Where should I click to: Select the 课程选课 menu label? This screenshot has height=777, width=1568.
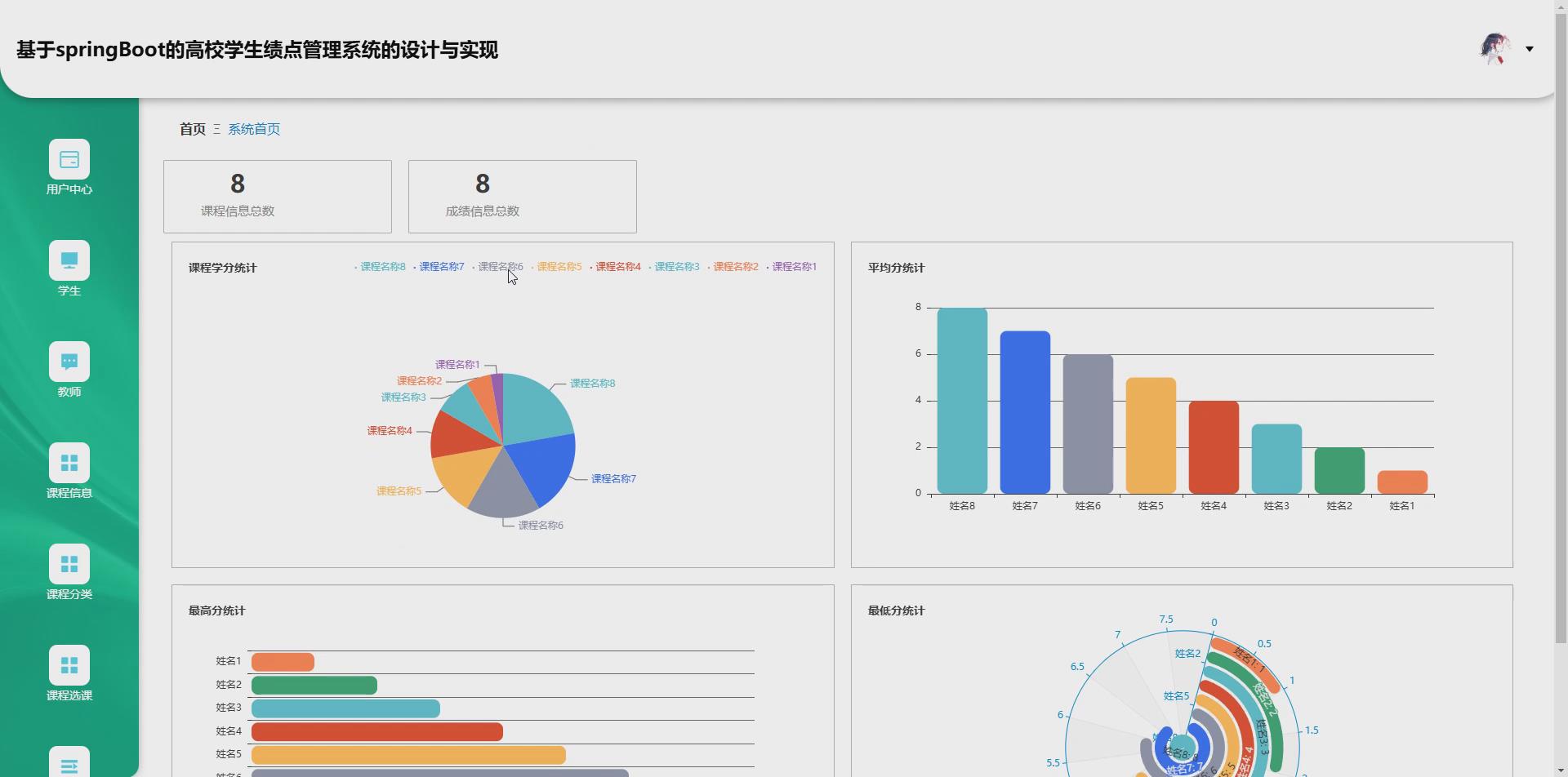pos(69,695)
